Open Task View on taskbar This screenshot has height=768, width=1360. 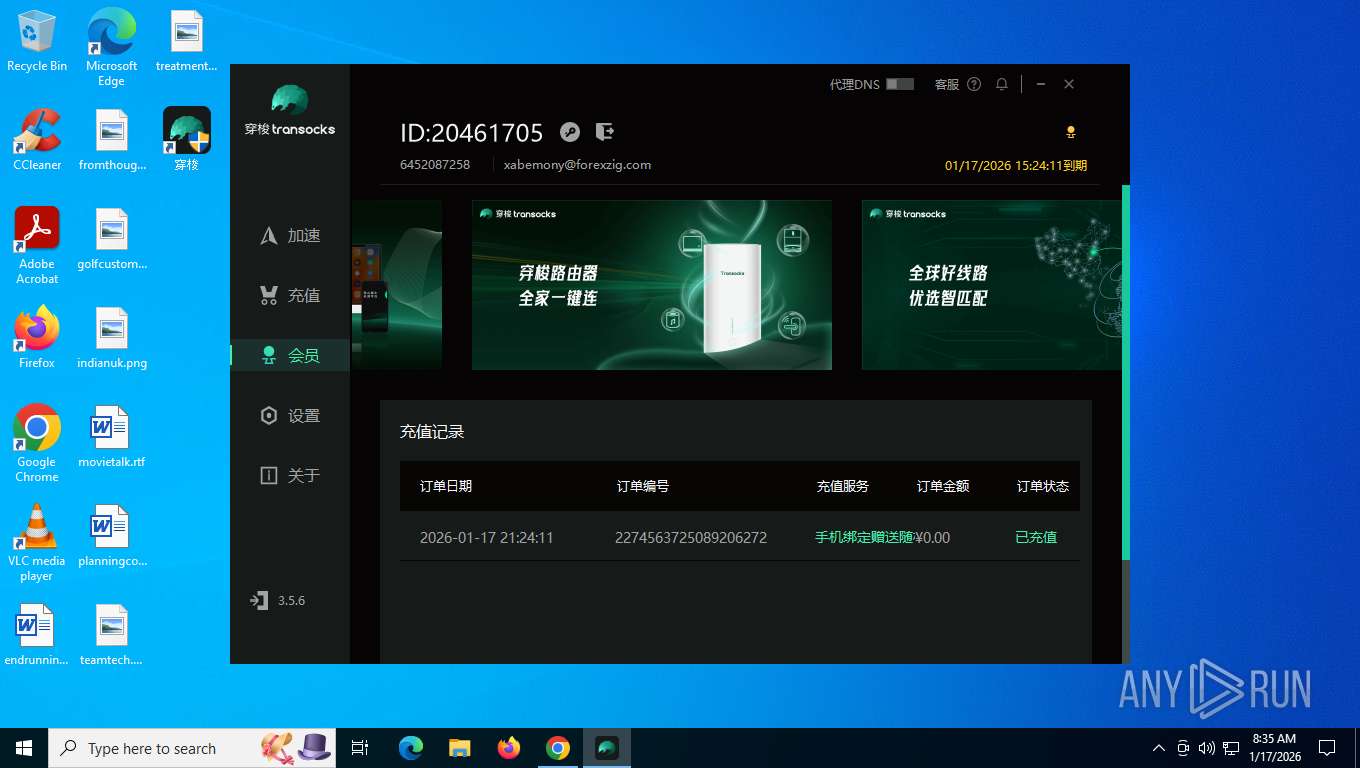(360, 748)
